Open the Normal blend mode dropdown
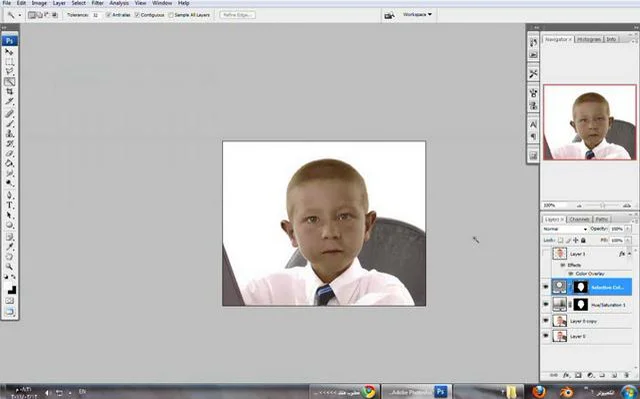 (564, 229)
